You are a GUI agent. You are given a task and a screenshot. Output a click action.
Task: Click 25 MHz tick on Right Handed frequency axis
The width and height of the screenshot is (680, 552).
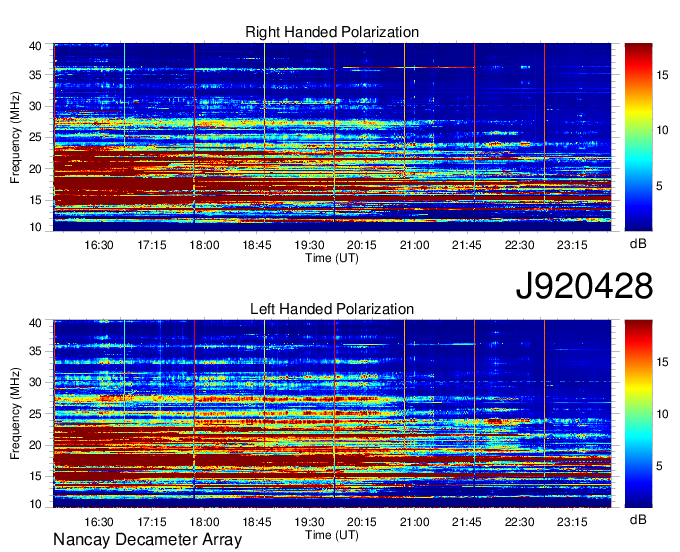pyautogui.click(x=35, y=137)
